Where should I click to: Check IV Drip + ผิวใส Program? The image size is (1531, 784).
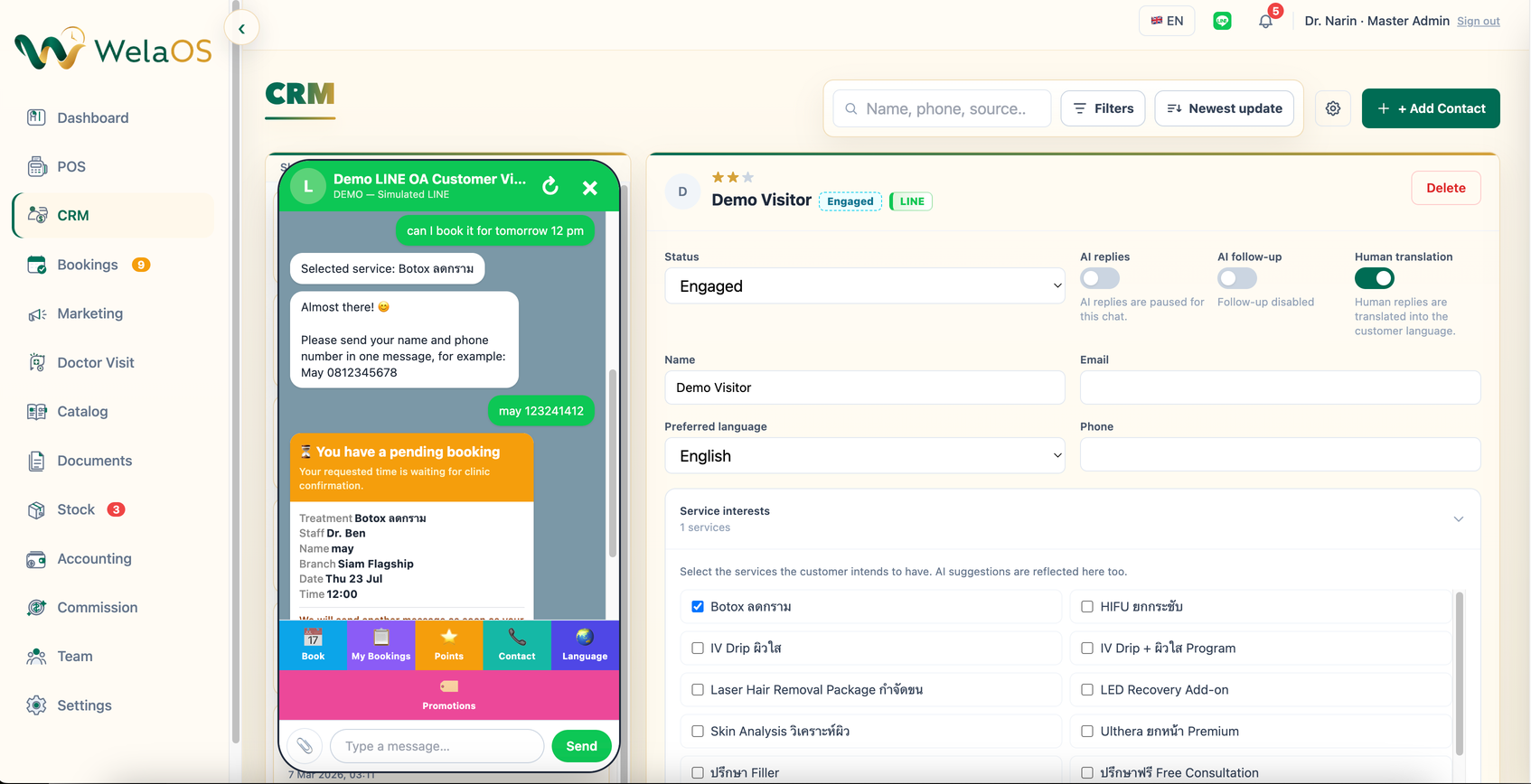point(1087,649)
